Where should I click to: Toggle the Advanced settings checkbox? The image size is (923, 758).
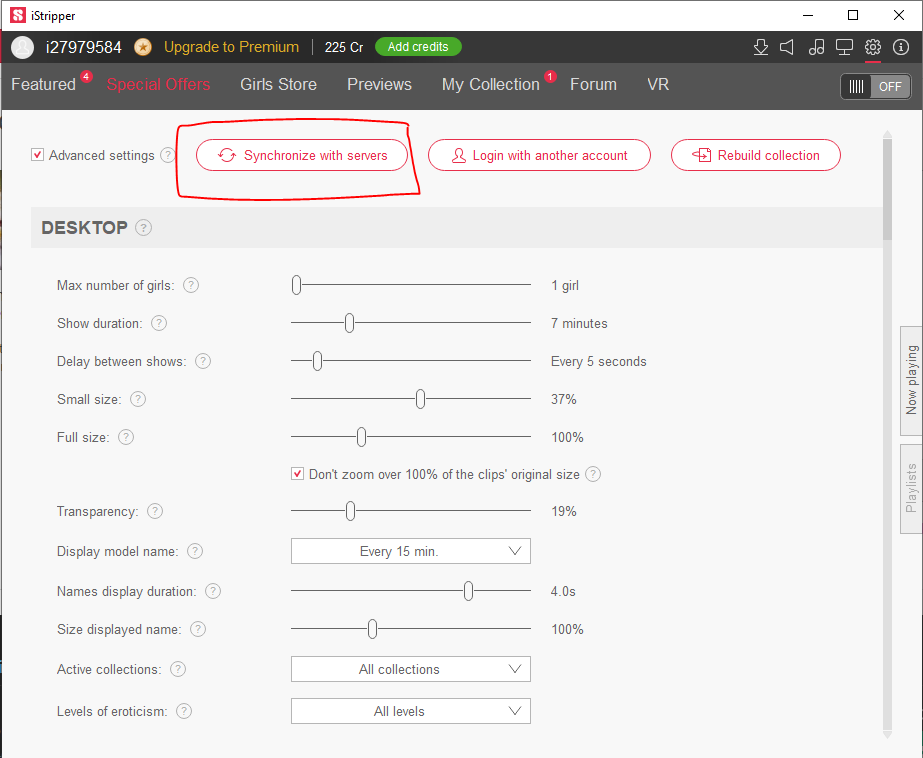(37, 155)
